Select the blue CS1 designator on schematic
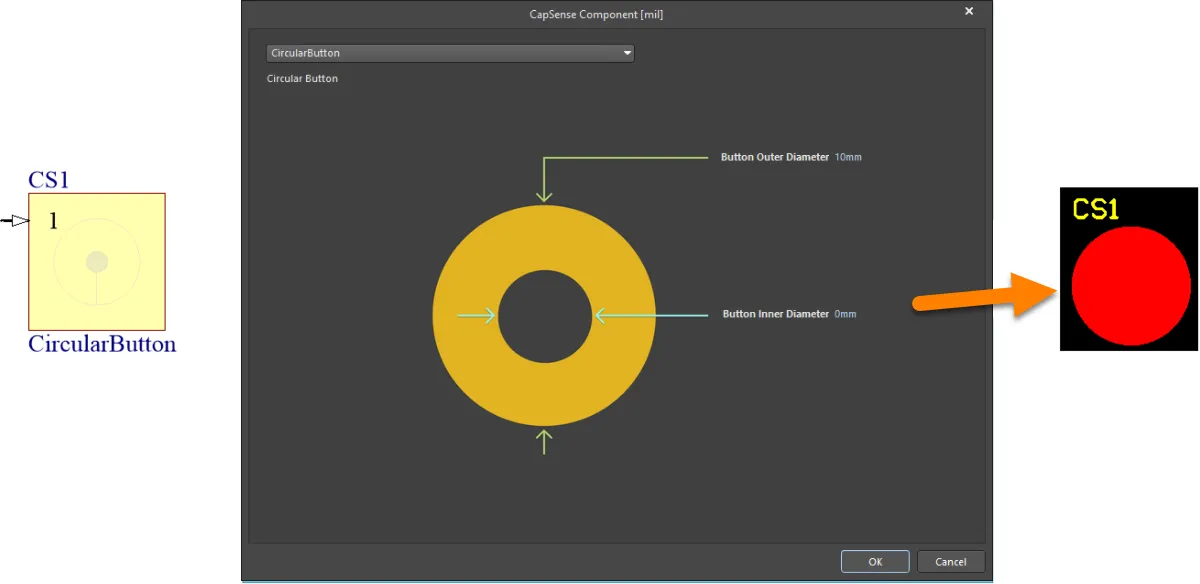This screenshot has height=584, width=1200. point(49,180)
